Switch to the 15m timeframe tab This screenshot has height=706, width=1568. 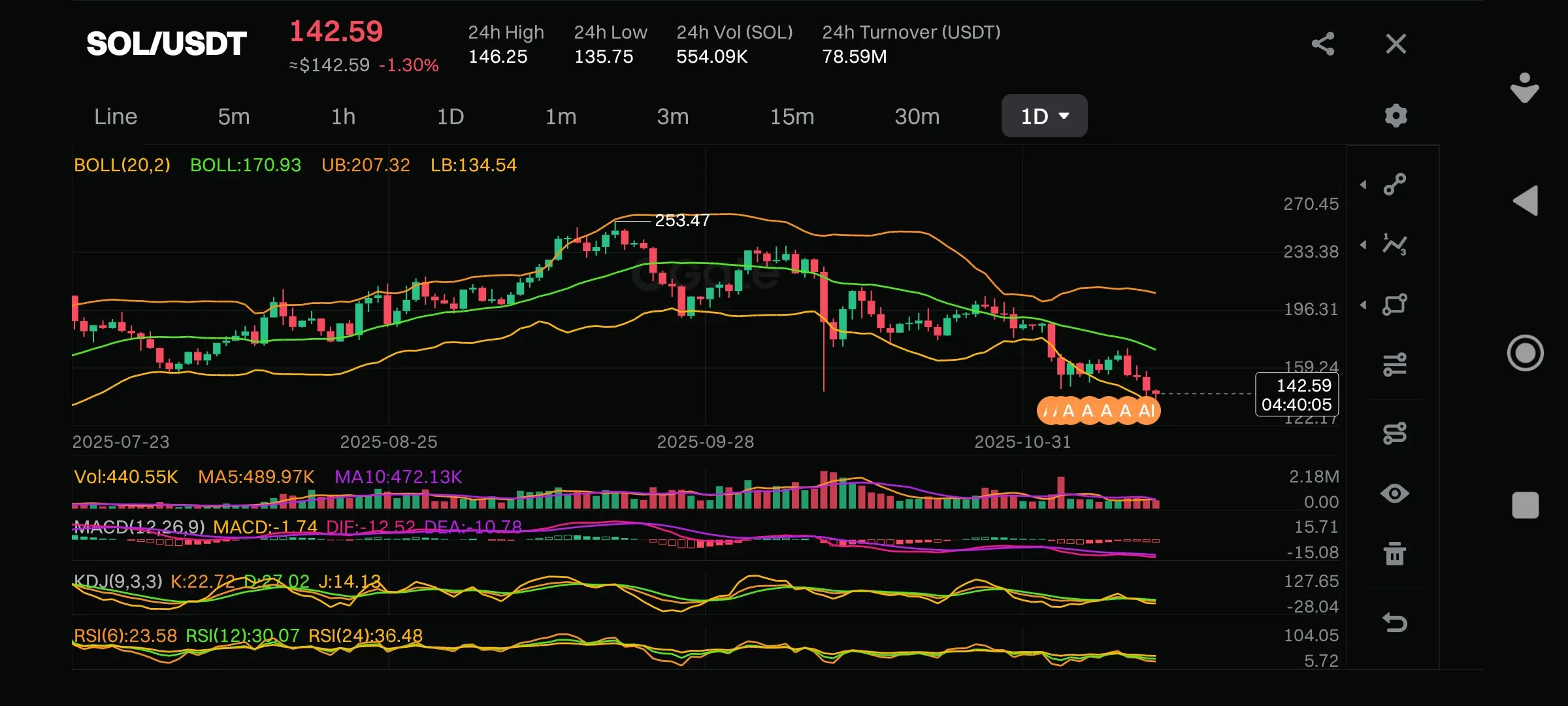click(792, 116)
